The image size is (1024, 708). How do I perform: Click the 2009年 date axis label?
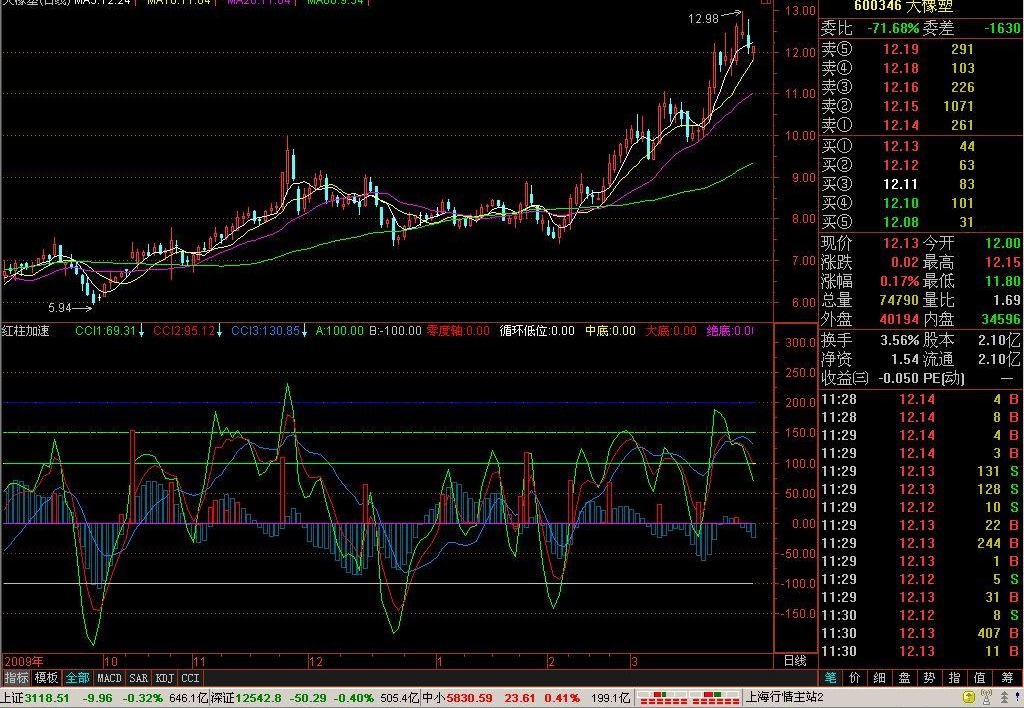24,661
